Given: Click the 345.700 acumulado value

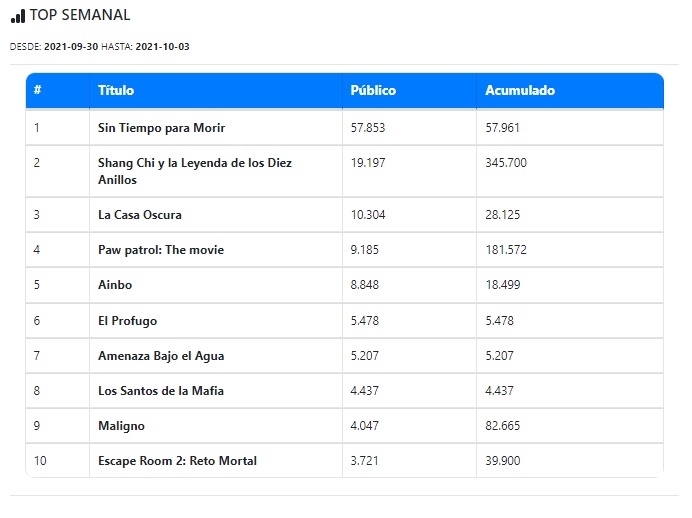Looking at the screenshot, I should point(507,162).
